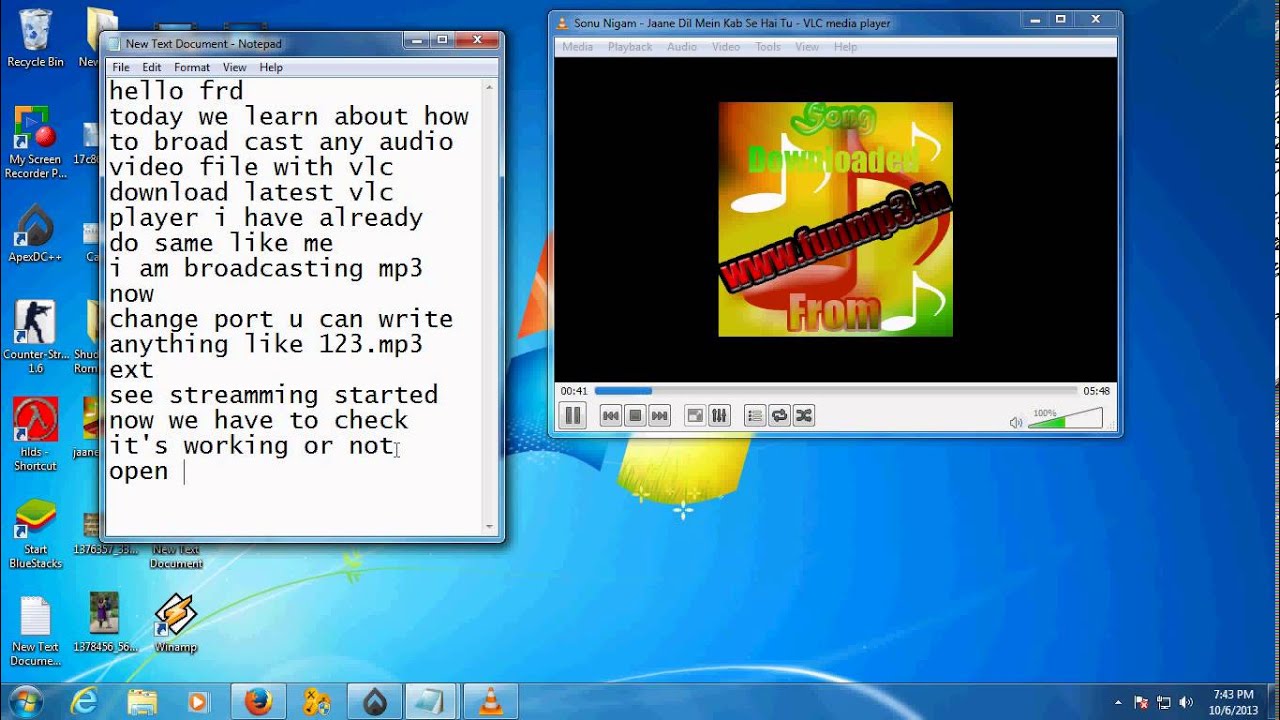
Task: Seek on the VLC progress bar
Action: (836, 391)
